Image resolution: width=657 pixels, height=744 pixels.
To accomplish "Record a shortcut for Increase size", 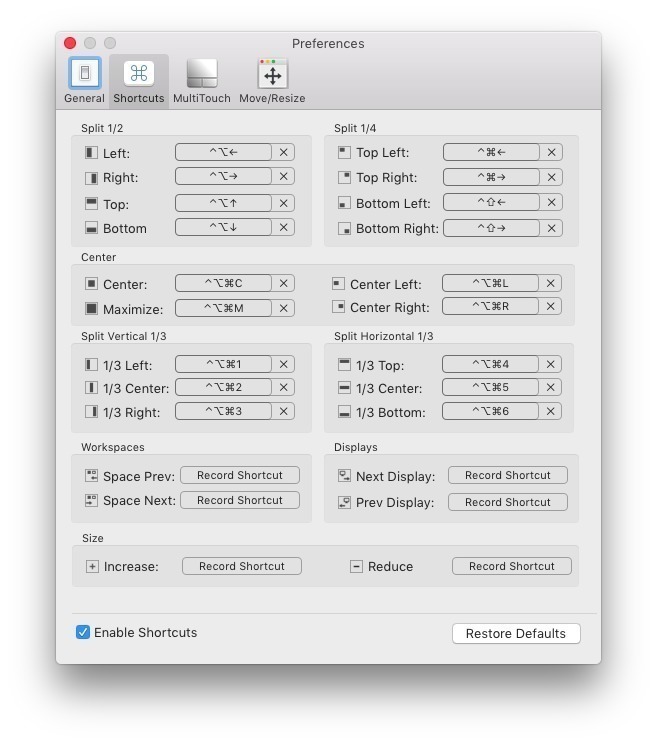I will [x=241, y=566].
